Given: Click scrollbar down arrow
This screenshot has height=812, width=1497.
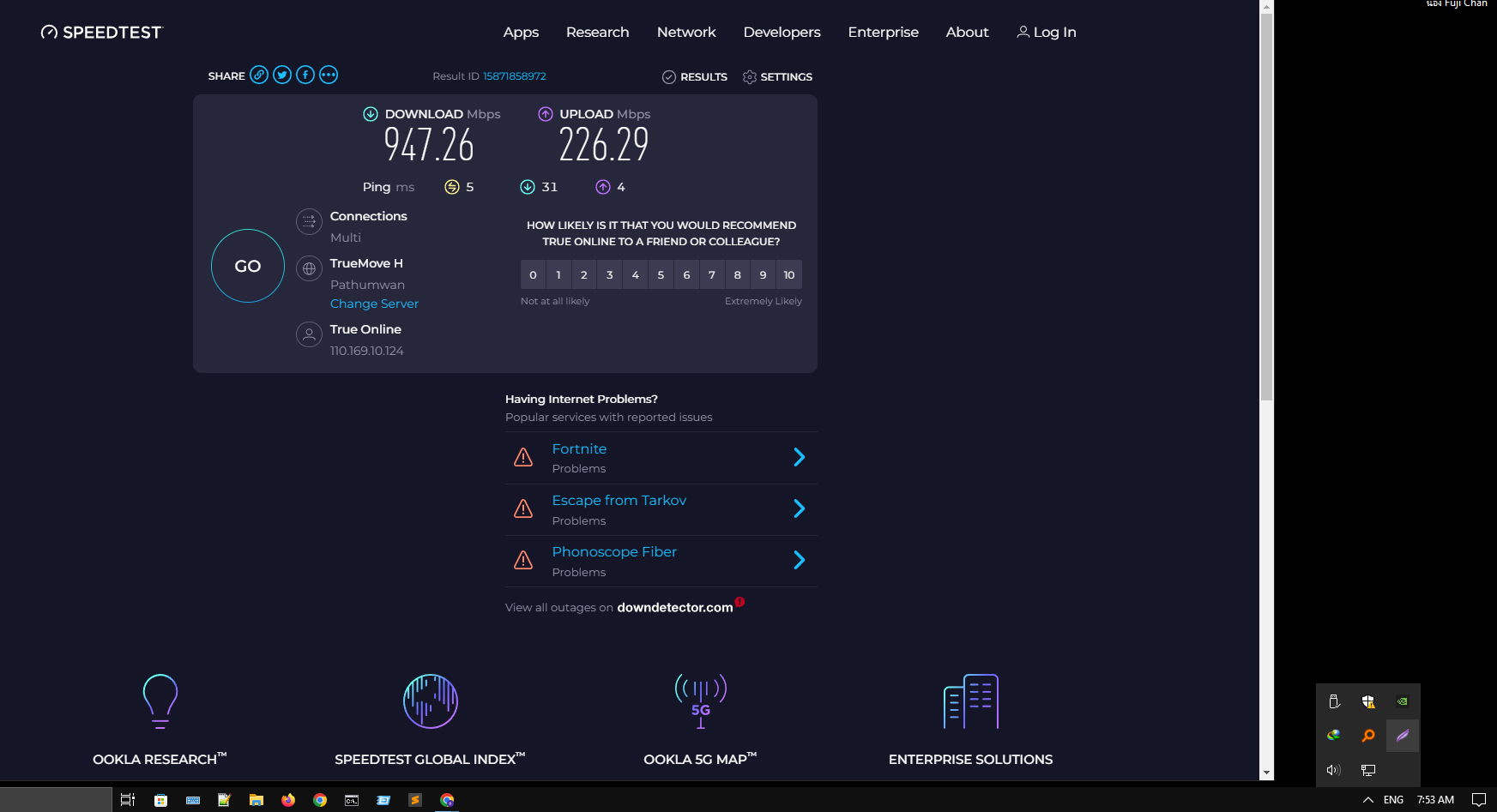Looking at the screenshot, I should coord(1266,773).
